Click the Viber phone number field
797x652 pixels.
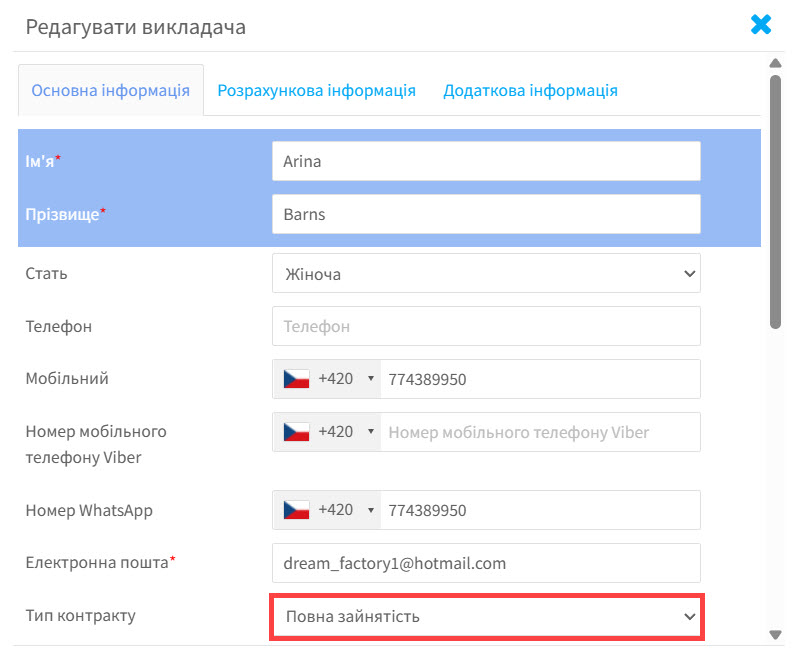click(540, 432)
